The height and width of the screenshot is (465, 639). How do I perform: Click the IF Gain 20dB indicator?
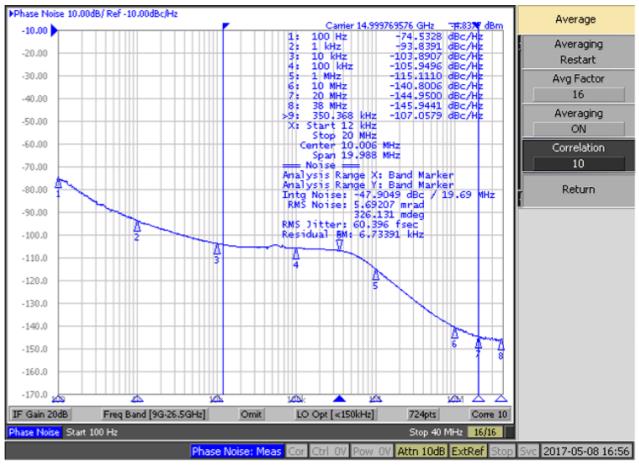click(40, 414)
